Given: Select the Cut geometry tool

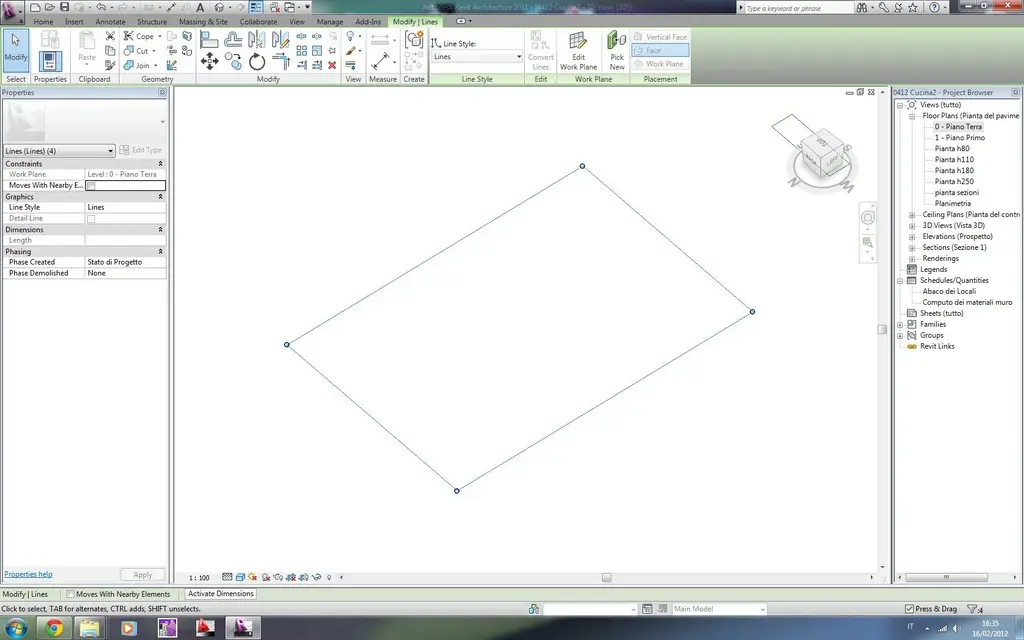Looking at the screenshot, I should point(138,50).
